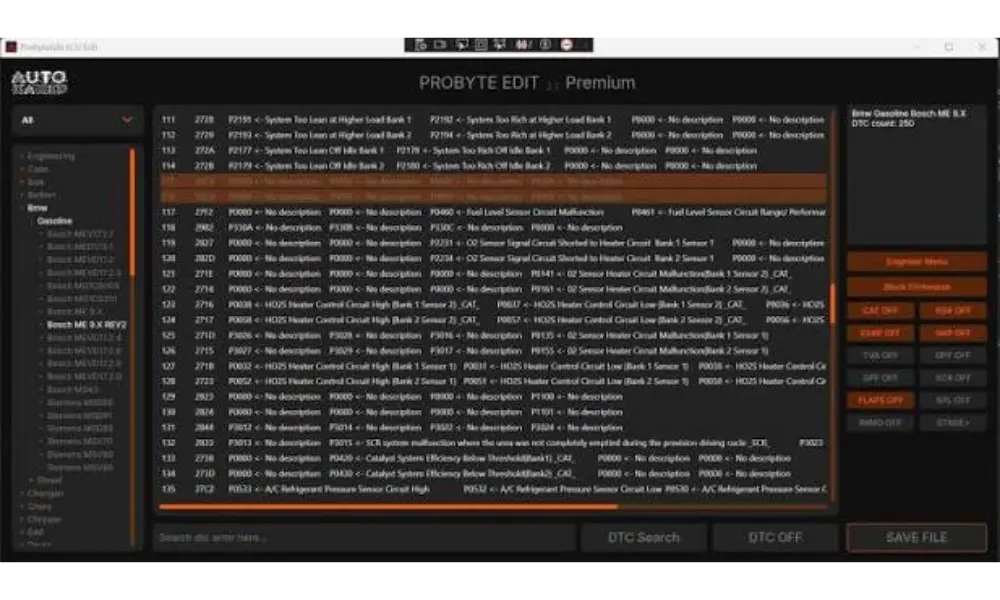Select row 117 with Fuel Level Sensor Circuit Malfunction

493,212
